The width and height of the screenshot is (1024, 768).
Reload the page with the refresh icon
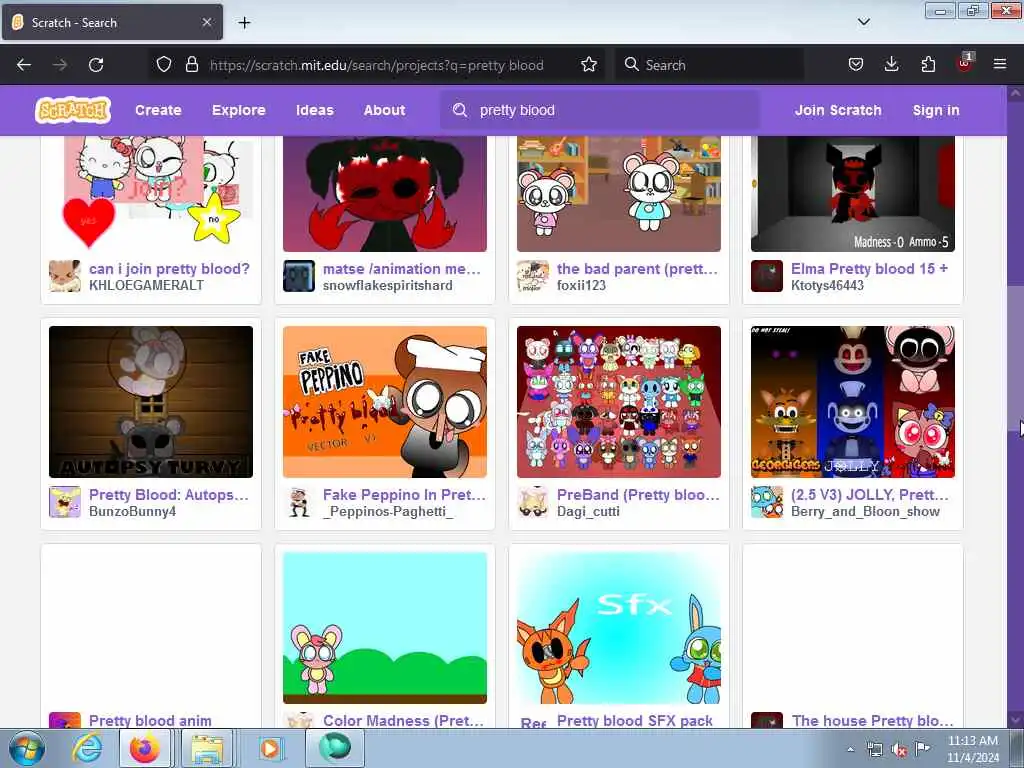click(96, 65)
